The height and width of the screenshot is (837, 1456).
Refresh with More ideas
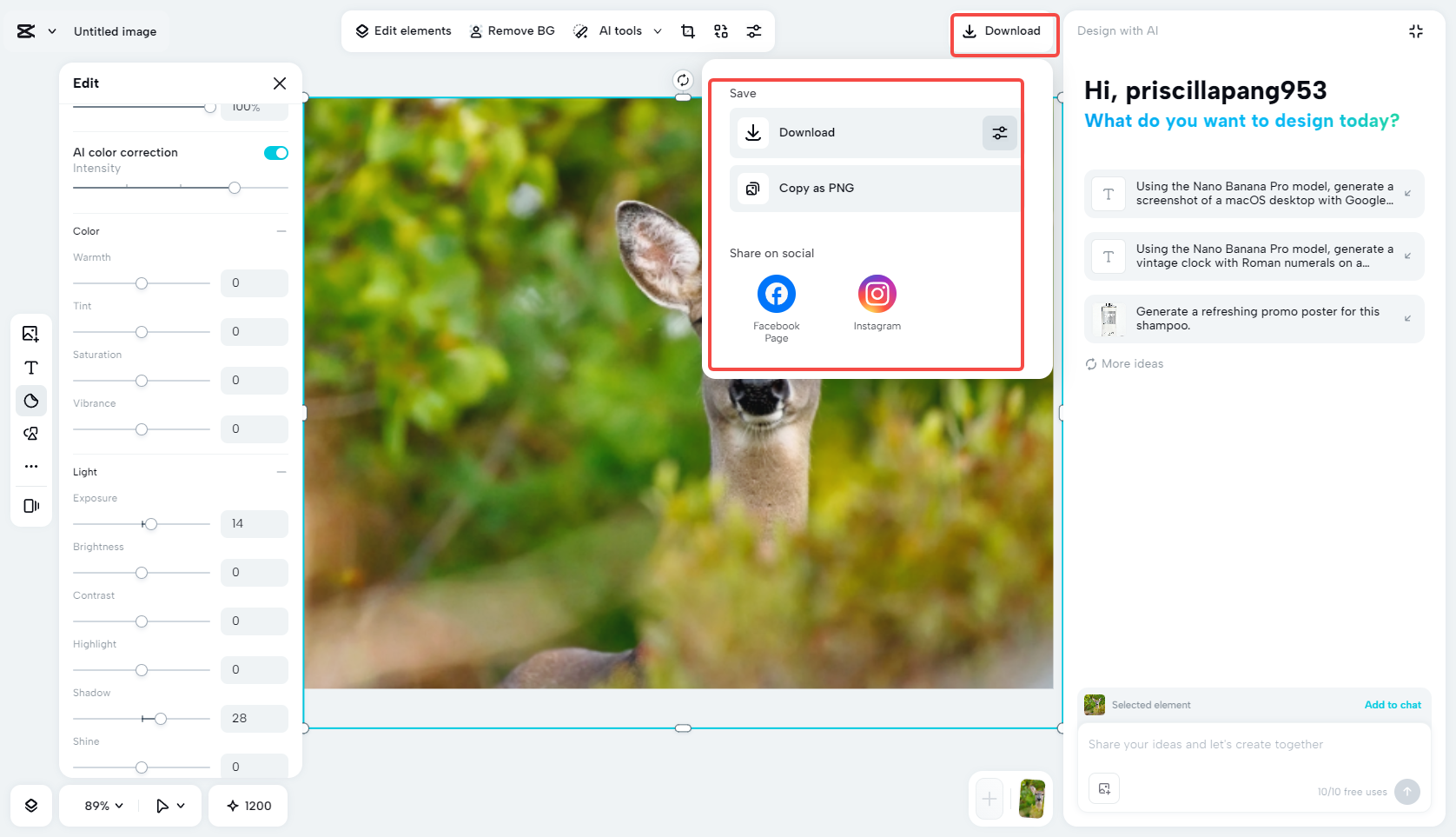(1124, 364)
